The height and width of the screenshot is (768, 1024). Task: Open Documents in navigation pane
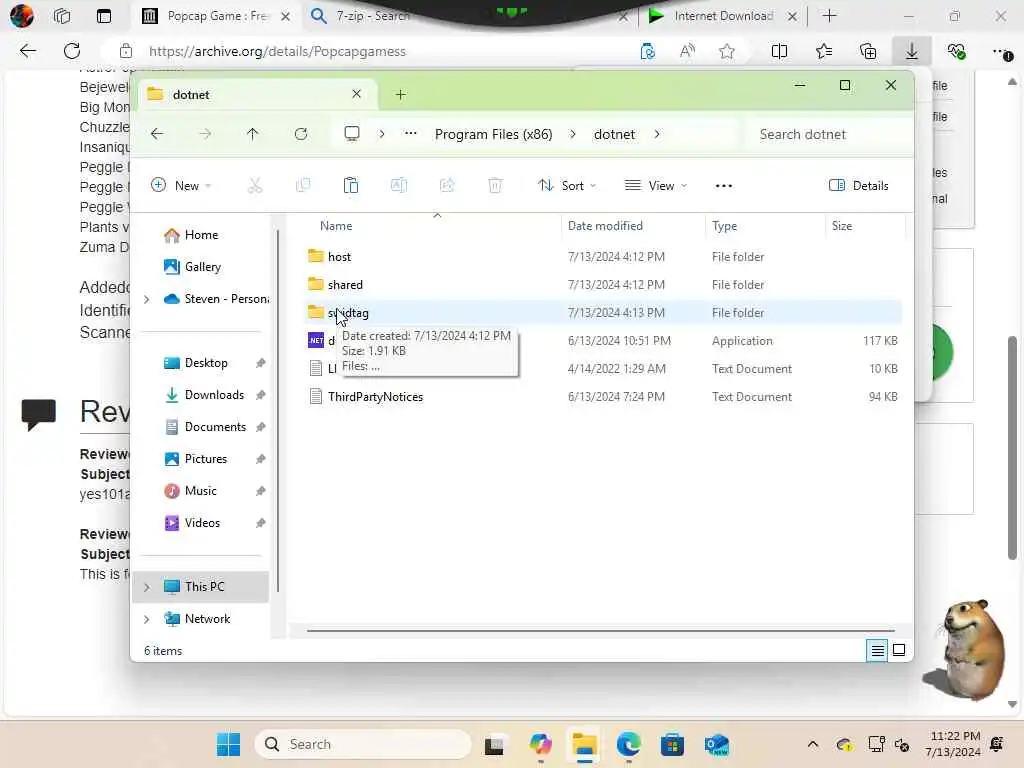(x=215, y=427)
